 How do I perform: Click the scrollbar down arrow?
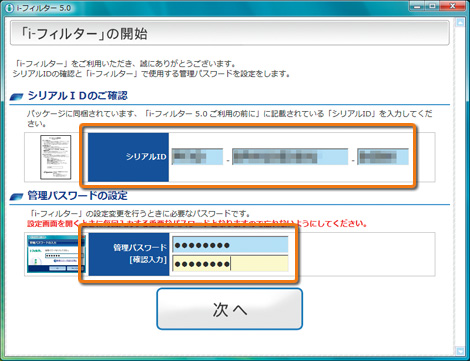[x=460, y=351]
